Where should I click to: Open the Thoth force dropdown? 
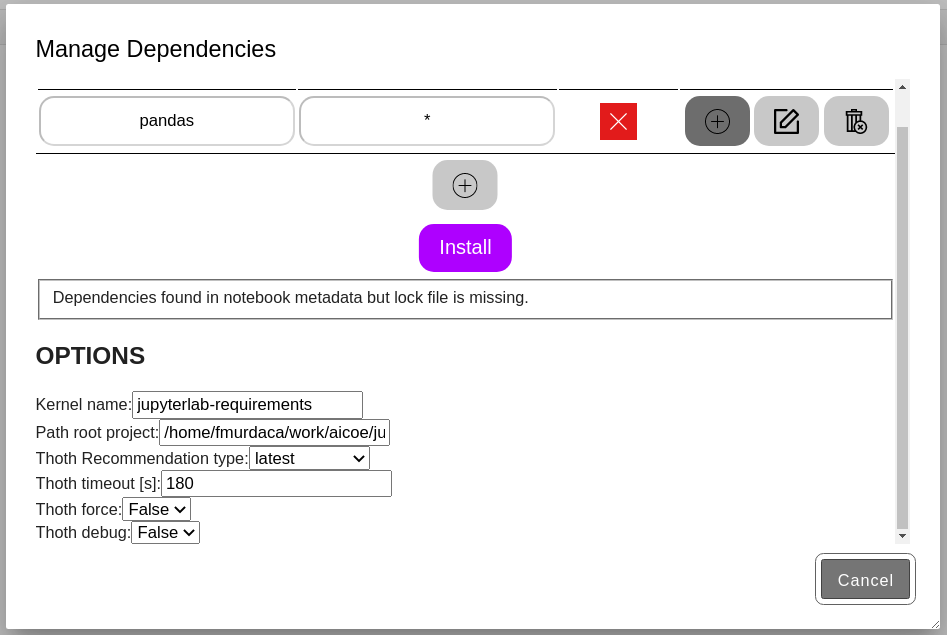pos(156,509)
